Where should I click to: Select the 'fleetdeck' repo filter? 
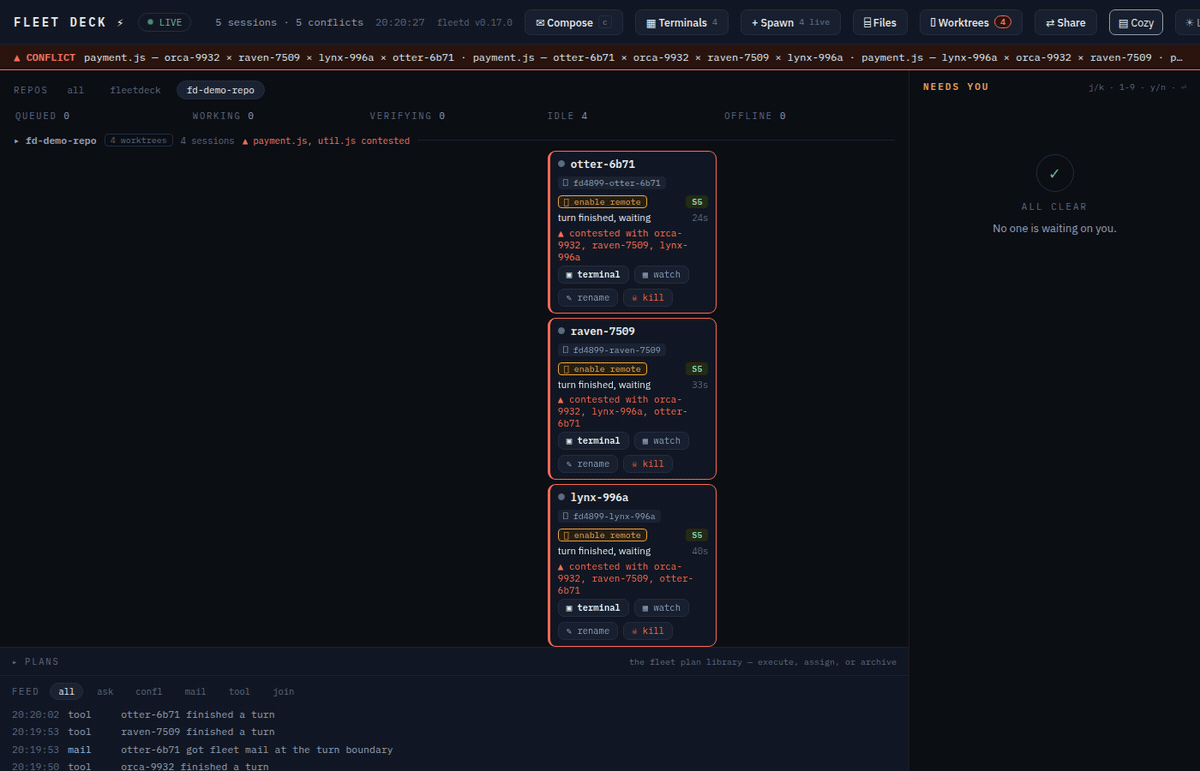(135, 90)
